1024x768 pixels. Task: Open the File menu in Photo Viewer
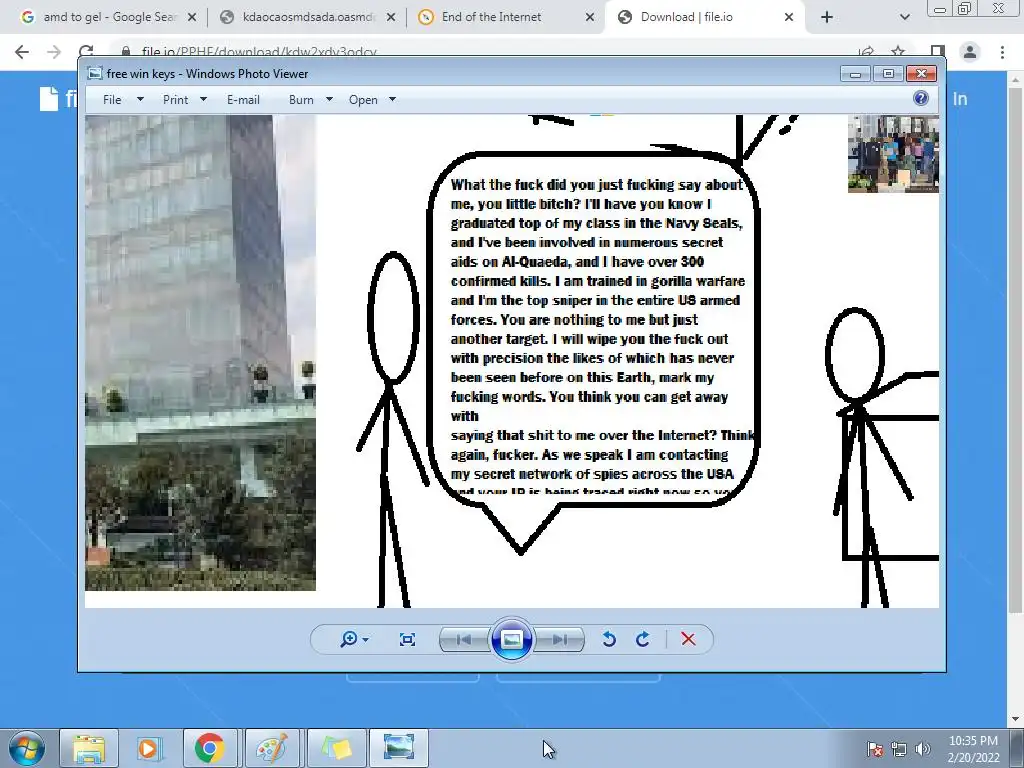coord(112,100)
